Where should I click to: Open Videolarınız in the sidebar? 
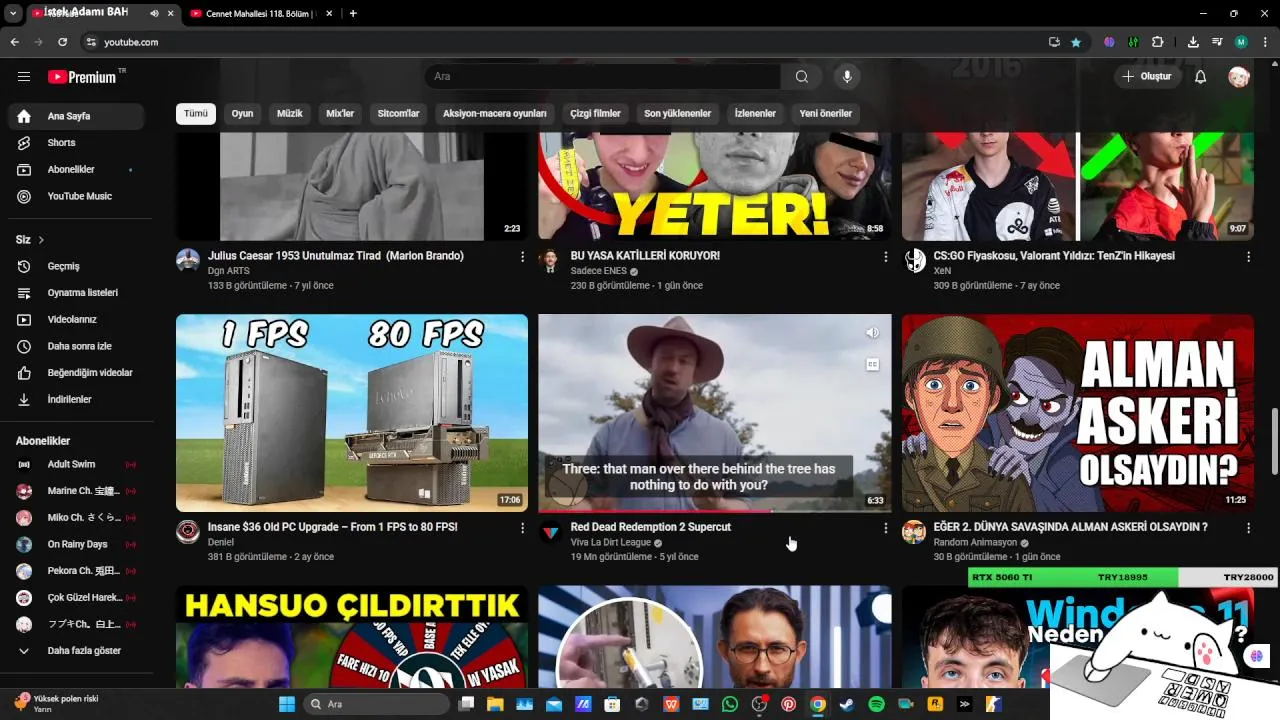[x=76, y=319]
